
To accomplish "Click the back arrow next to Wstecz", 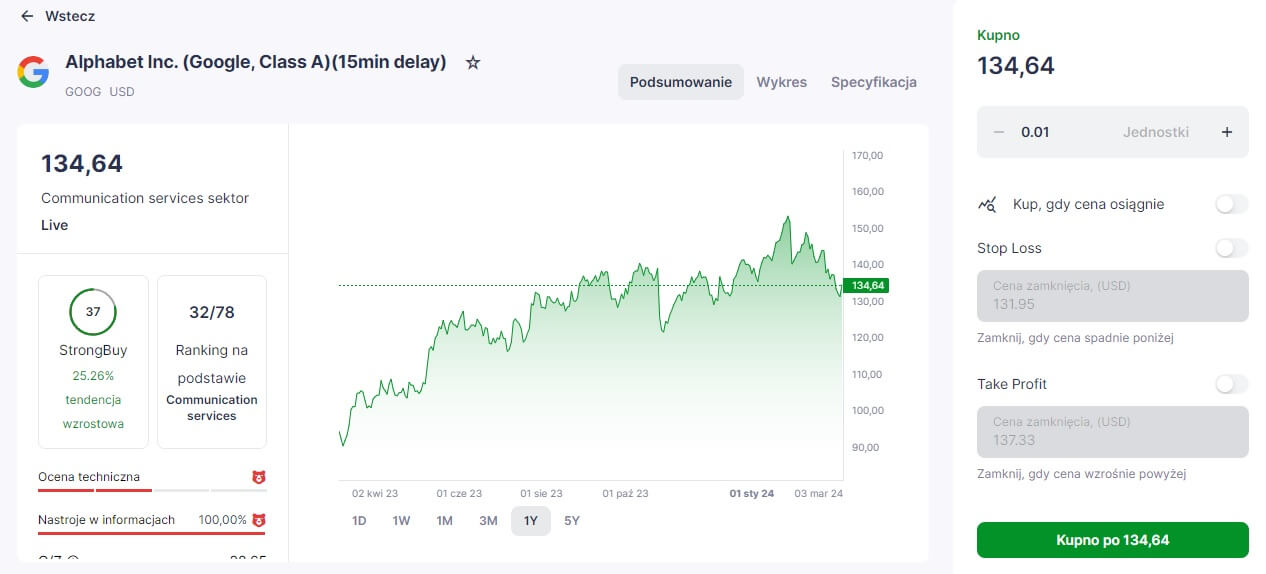I will pyautogui.click(x=27, y=16).
